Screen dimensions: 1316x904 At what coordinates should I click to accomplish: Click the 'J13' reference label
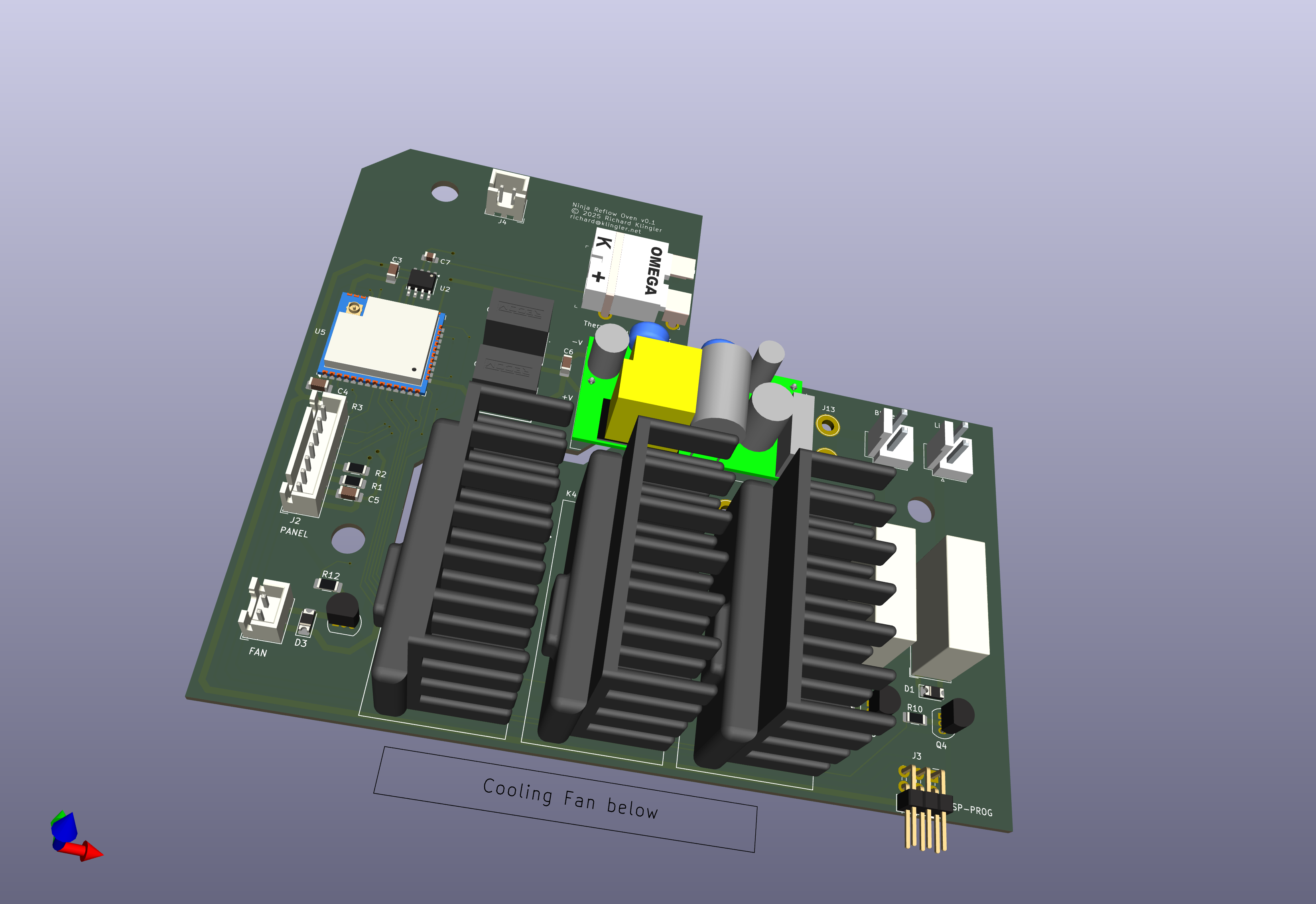[828, 409]
